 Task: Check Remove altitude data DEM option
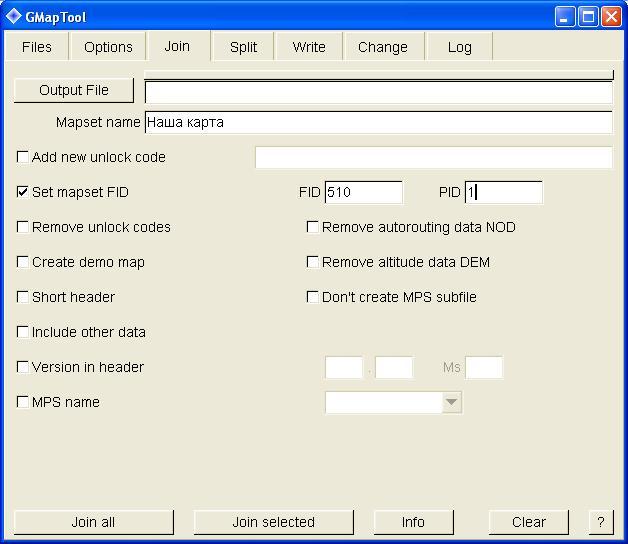click(313, 262)
